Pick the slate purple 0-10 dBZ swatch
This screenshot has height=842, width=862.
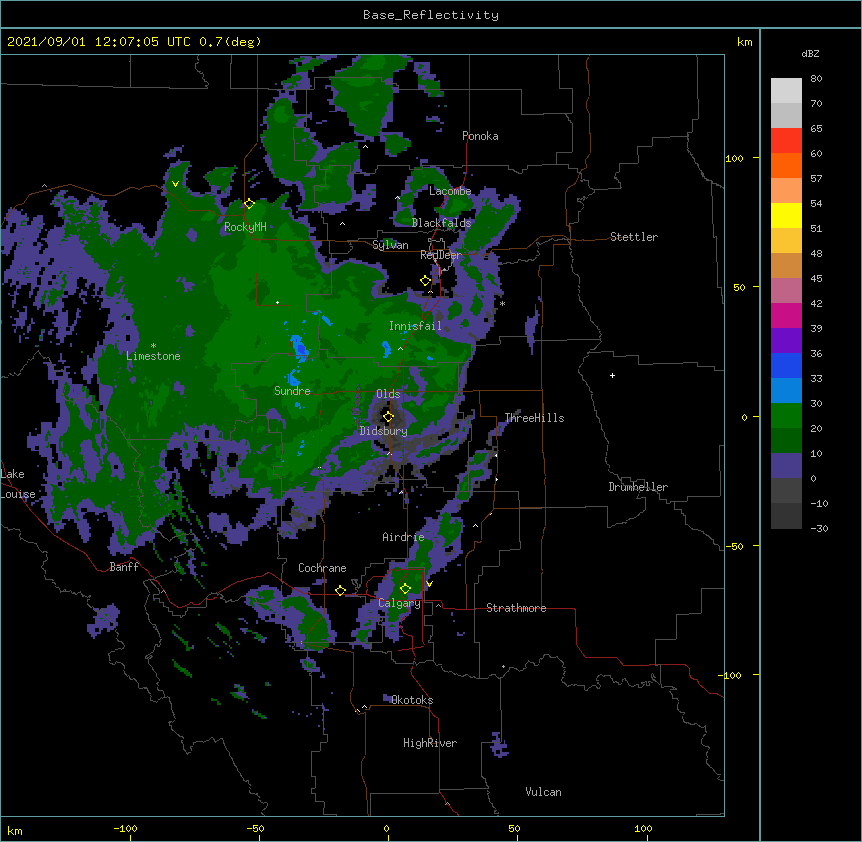786,466
